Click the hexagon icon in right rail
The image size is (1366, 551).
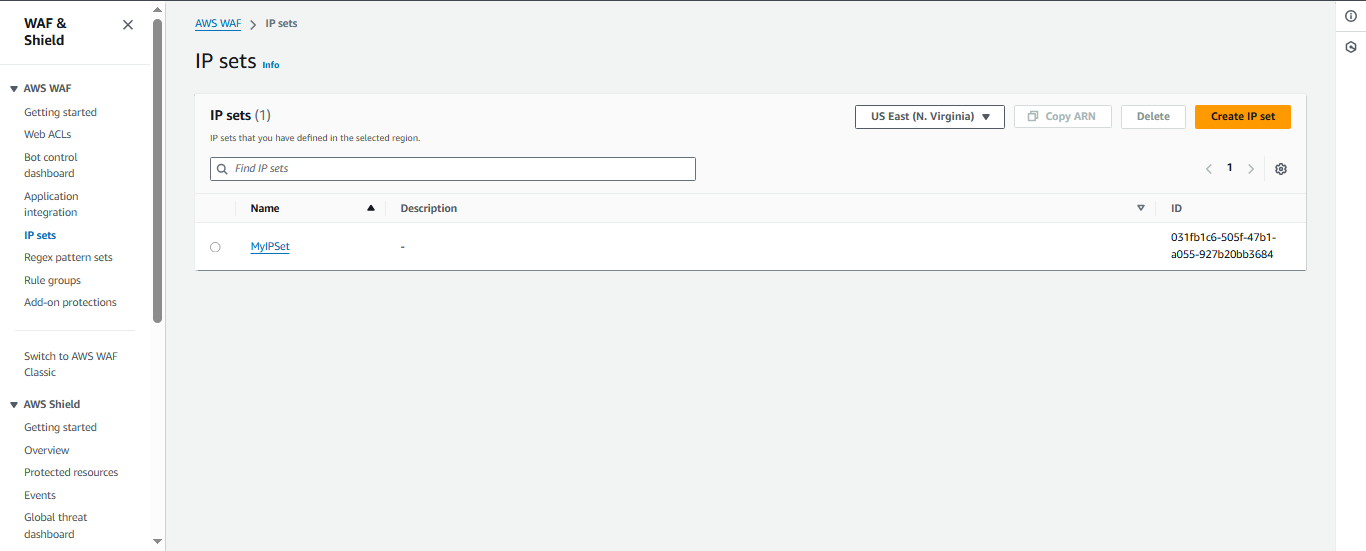tap(1350, 47)
